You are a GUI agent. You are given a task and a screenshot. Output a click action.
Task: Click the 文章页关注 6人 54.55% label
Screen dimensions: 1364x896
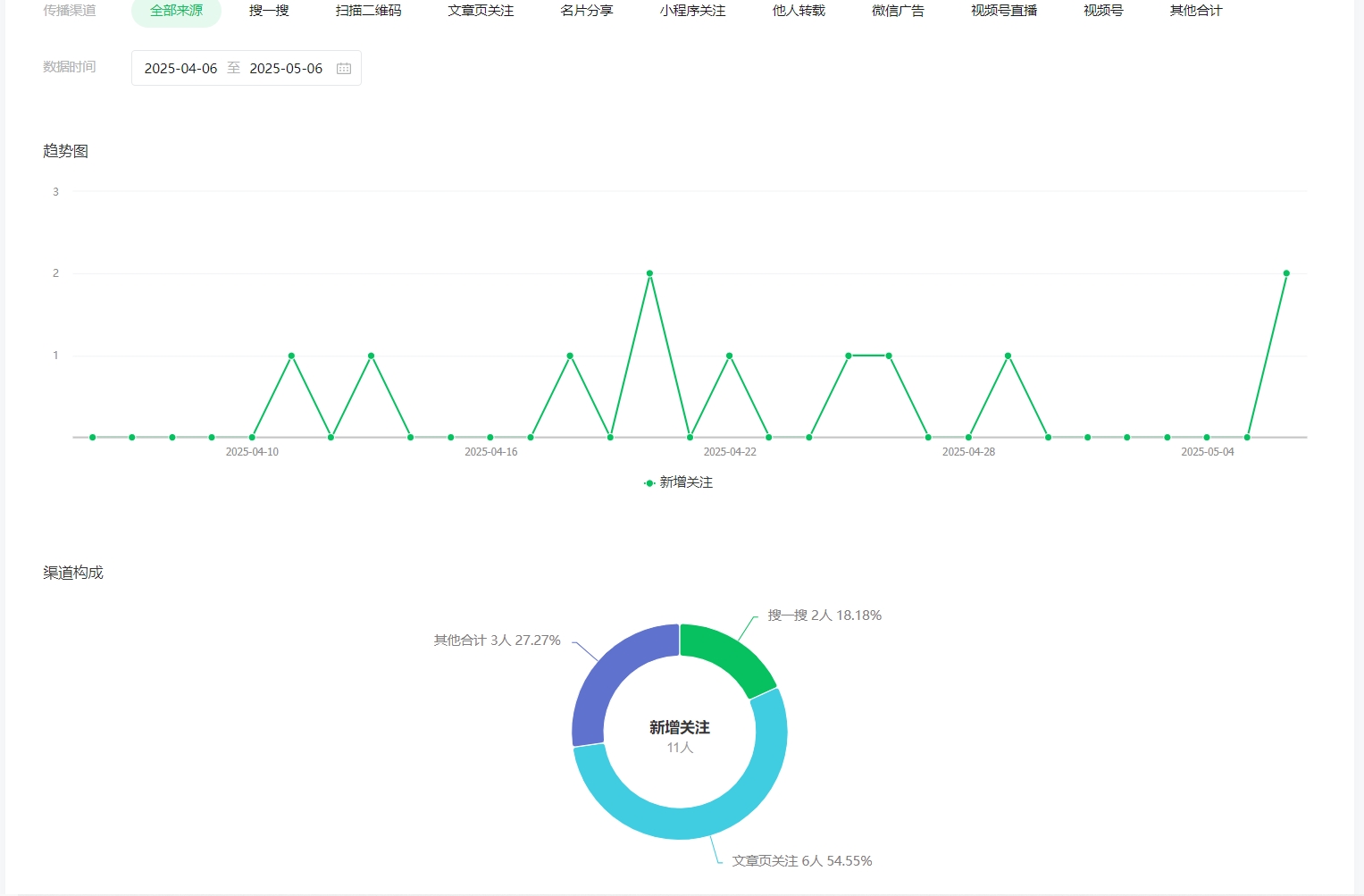point(802,861)
